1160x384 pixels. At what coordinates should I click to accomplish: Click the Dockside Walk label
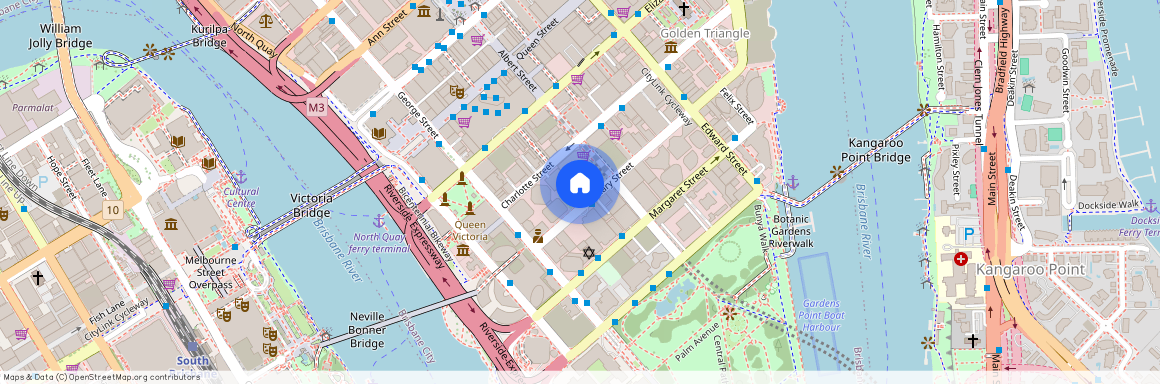(1108, 205)
